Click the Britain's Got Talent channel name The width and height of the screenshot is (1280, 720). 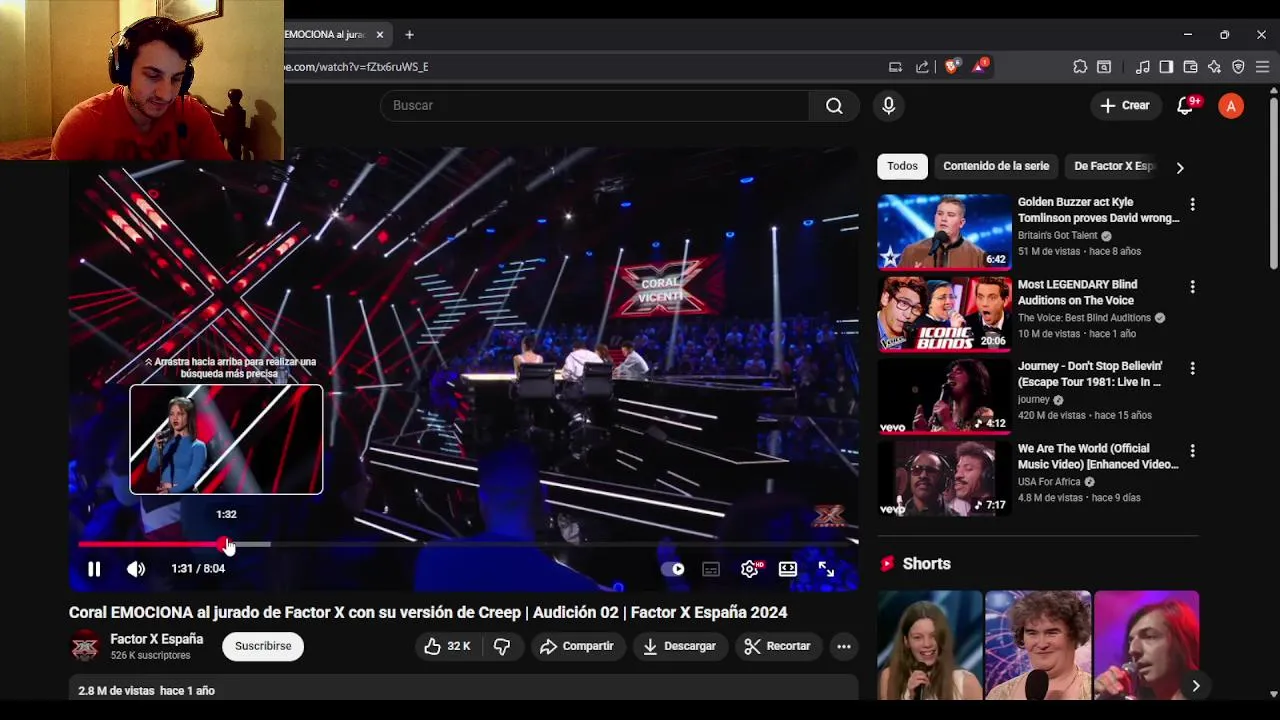[x=1057, y=236]
